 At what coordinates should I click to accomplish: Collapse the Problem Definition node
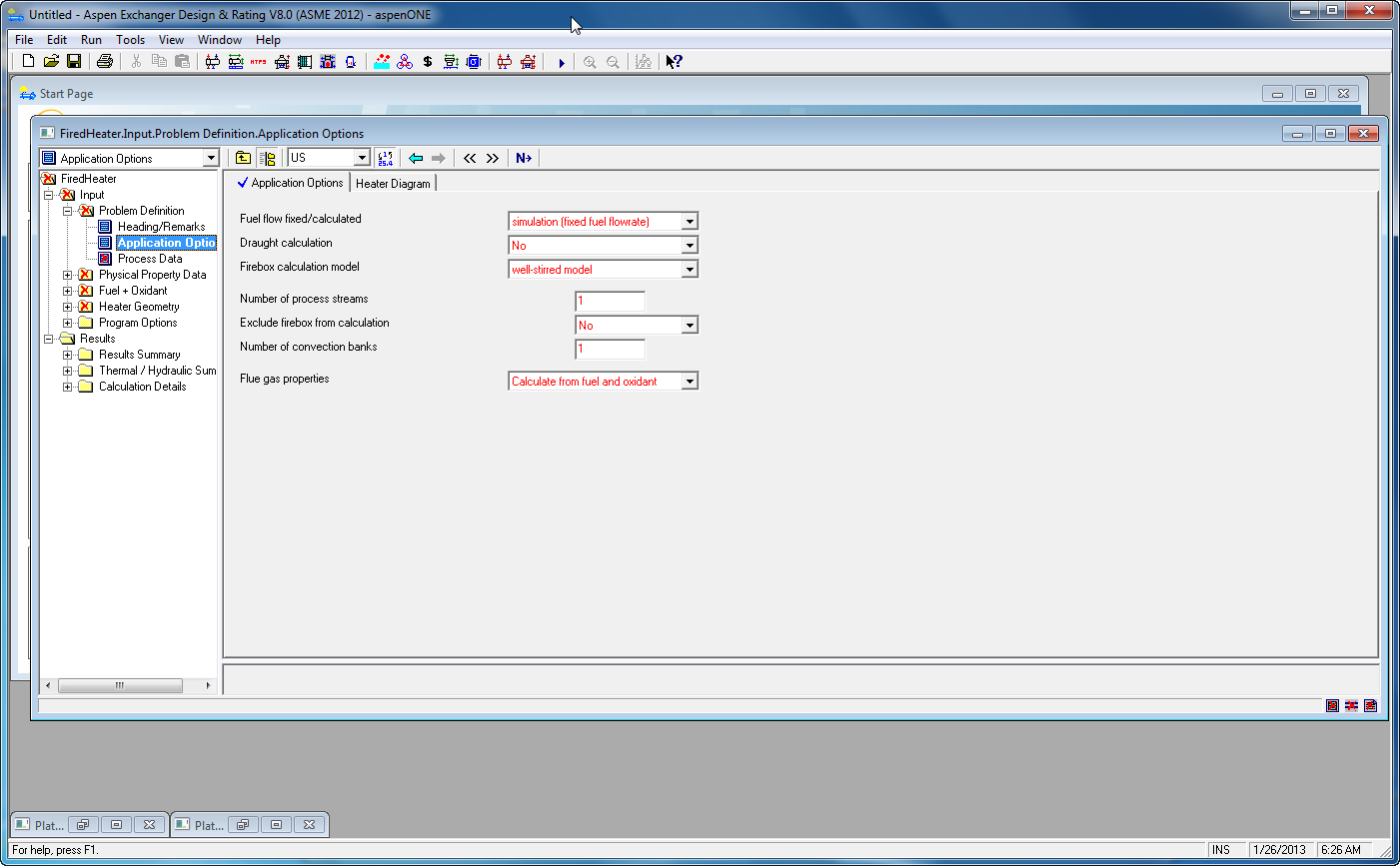point(68,211)
